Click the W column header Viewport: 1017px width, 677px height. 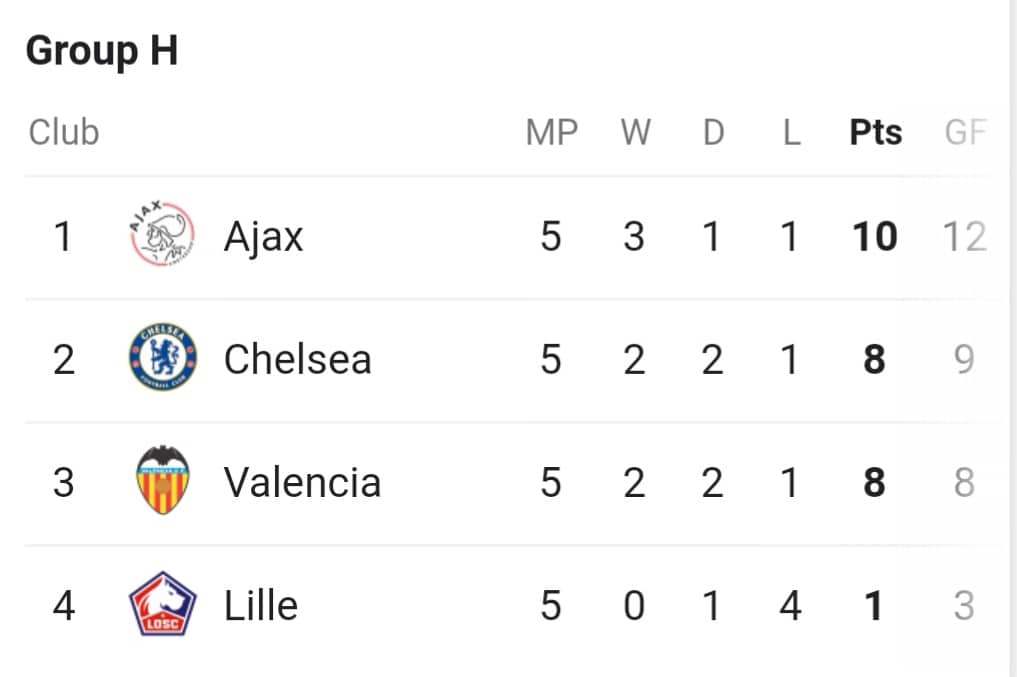(x=636, y=132)
